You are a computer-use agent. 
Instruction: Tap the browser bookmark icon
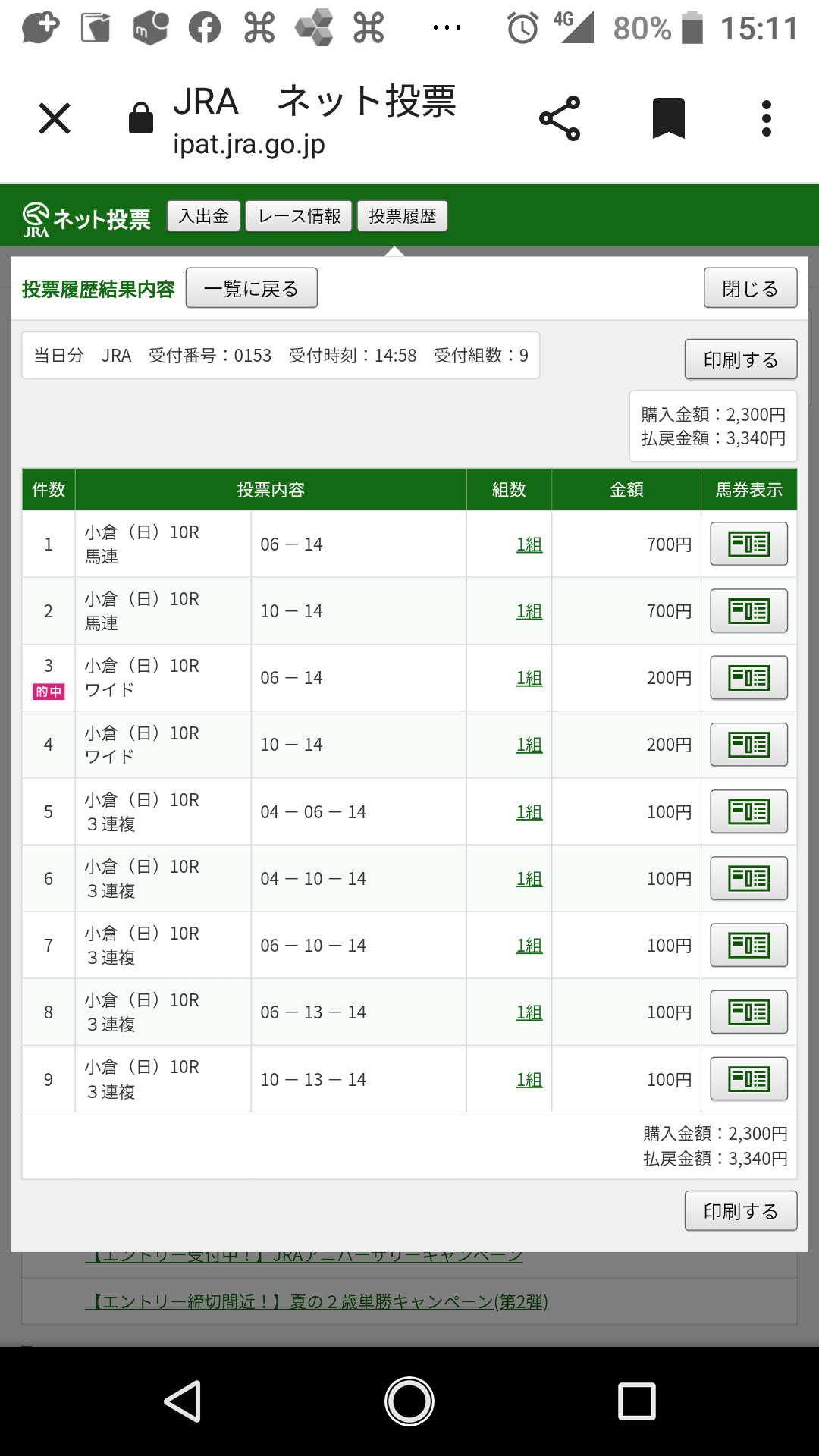tap(668, 119)
